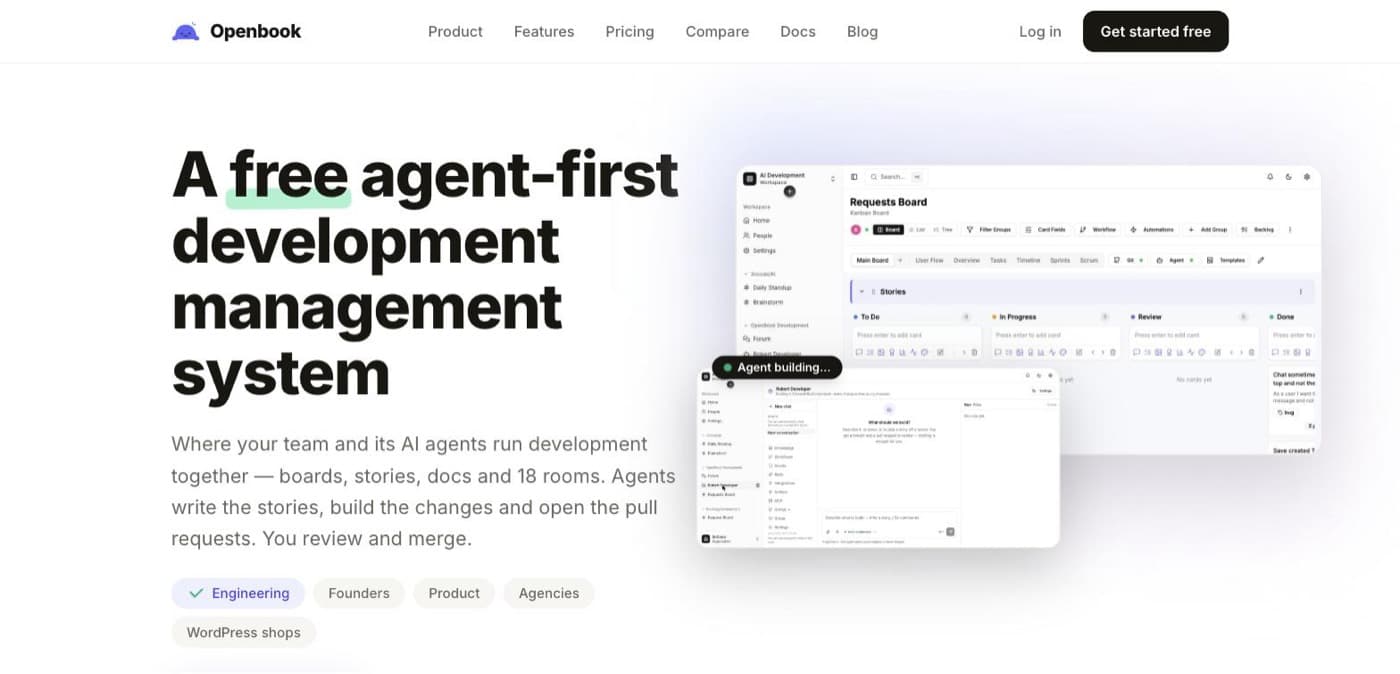Viewport: 1400px width, 674px height.
Task: Click Backlog in the board toolbar
Action: coord(1258,230)
